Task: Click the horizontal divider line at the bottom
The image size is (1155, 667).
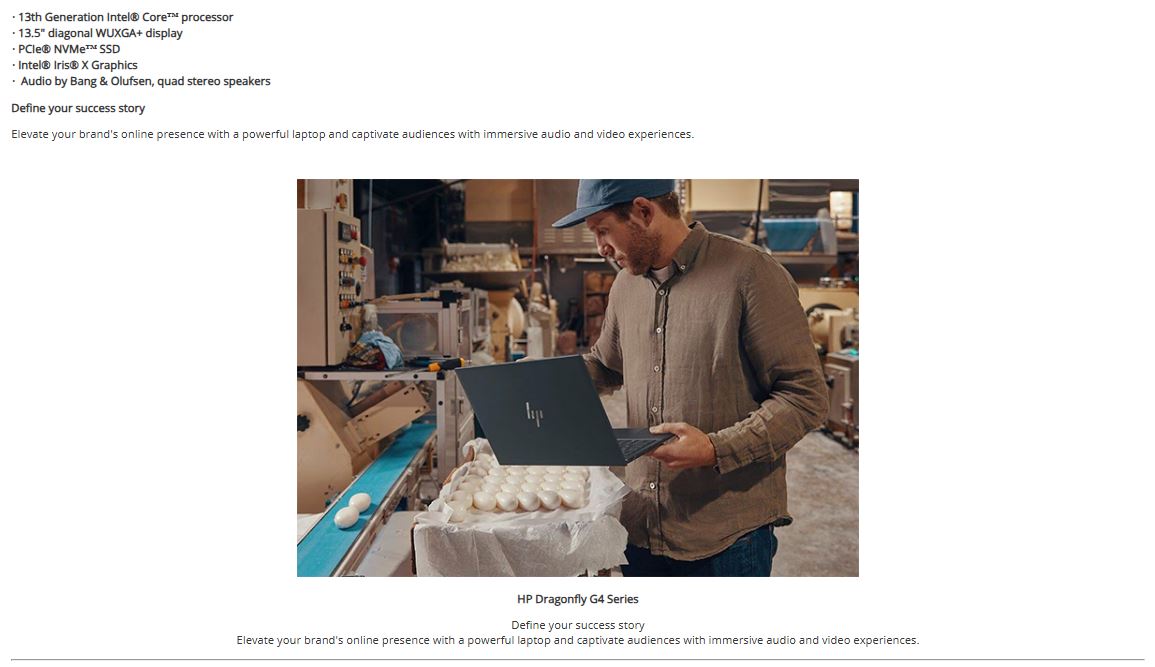Action: pyautogui.click(x=578, y=660)
